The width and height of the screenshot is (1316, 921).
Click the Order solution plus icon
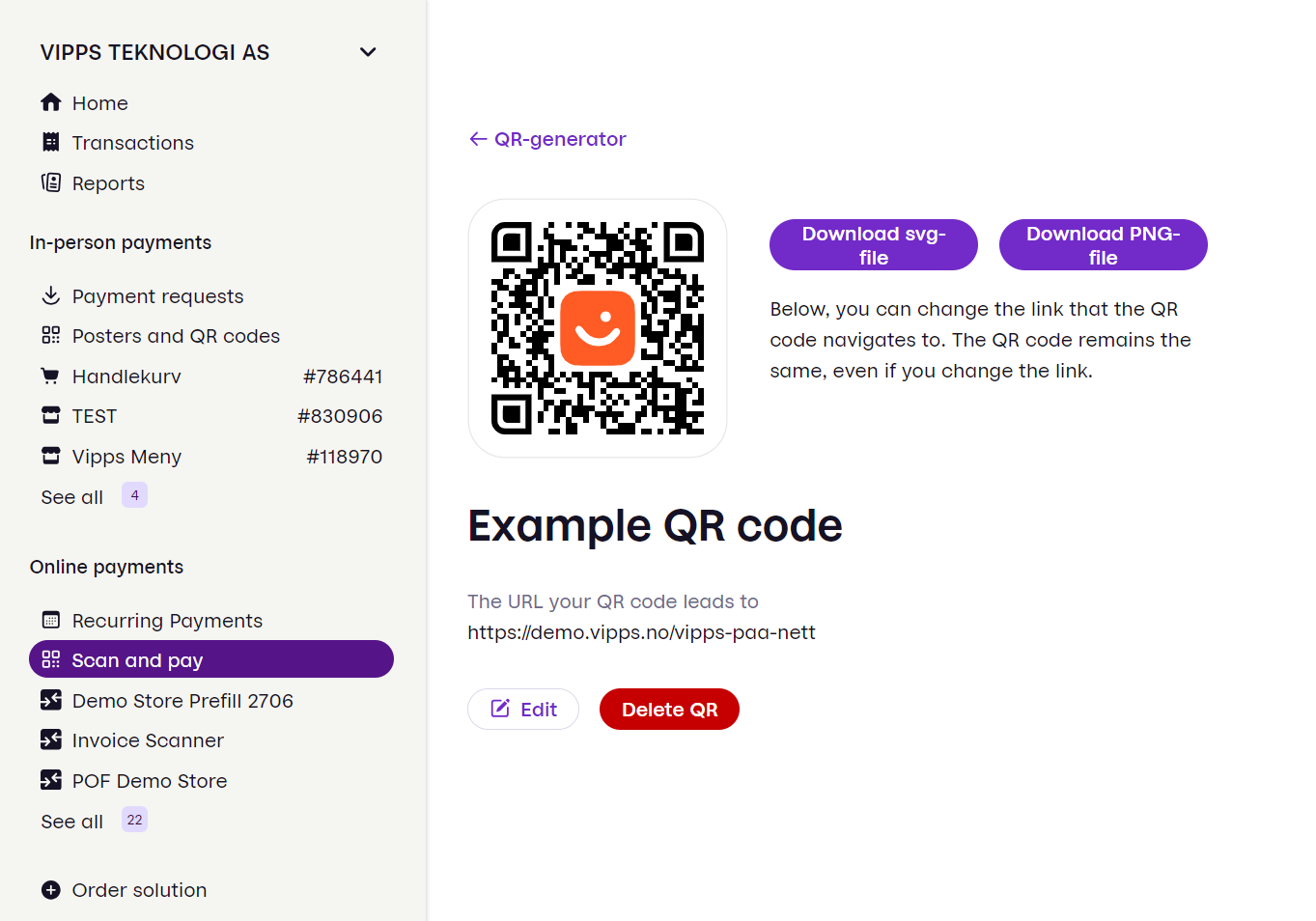tap(51, 890)
